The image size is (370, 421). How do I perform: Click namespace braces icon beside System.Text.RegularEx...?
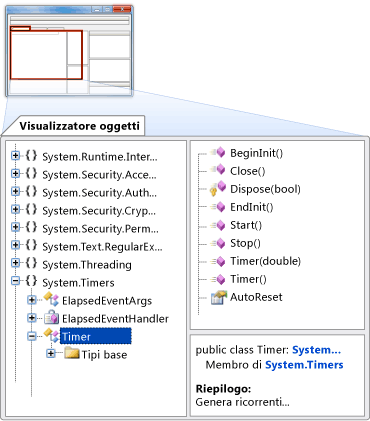click(31, 246)
